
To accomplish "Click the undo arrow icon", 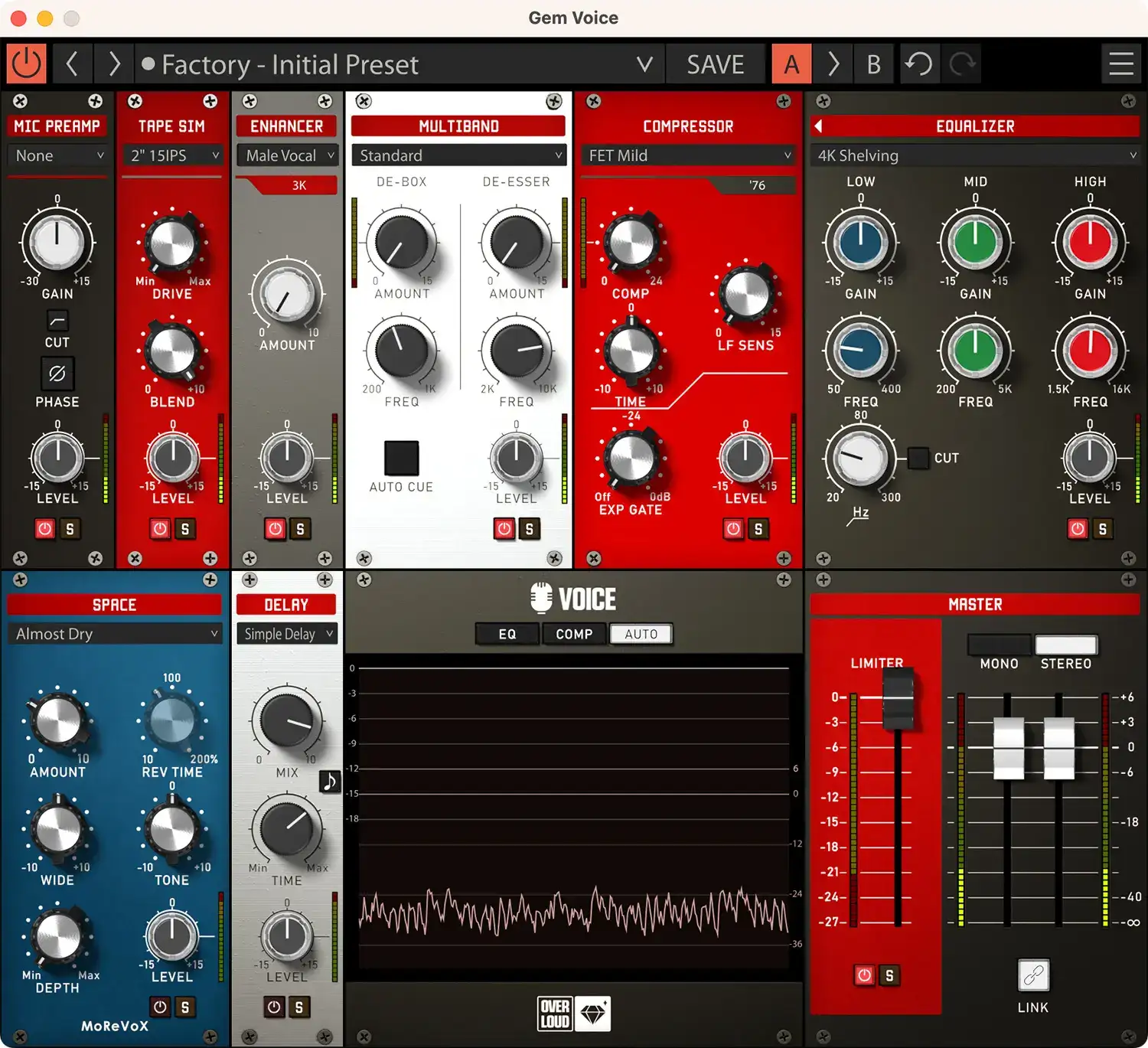I will pyautogui.click(x=918, y=64).
